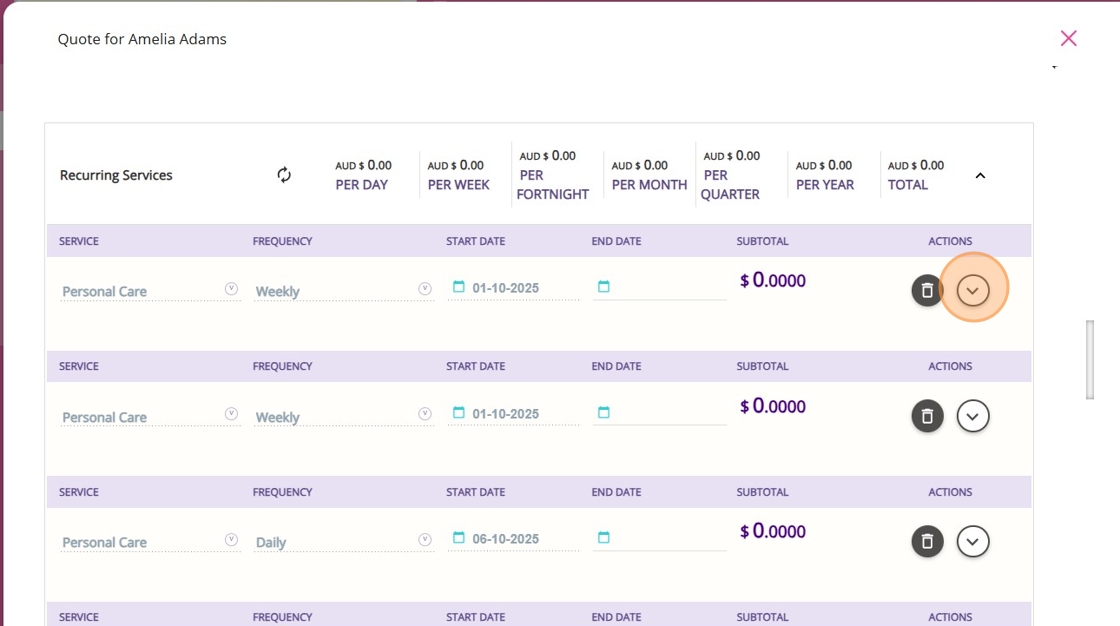
Task: Click the vertical scrollbar thumb
Action: tap(1090, 359)
